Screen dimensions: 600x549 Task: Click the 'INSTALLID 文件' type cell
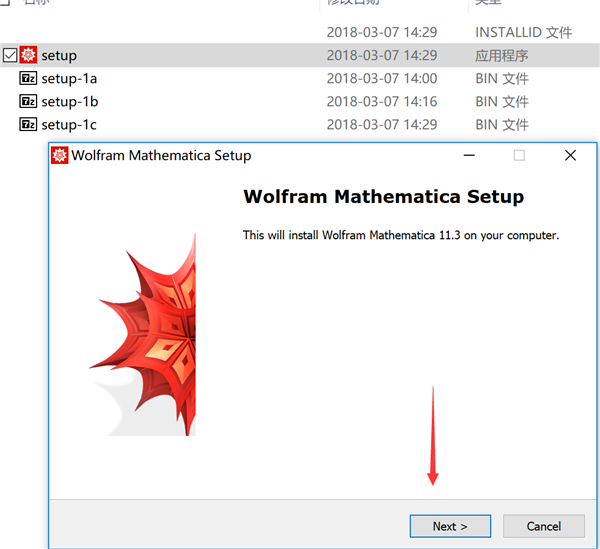pyautogui.click(x=523, y=33)
